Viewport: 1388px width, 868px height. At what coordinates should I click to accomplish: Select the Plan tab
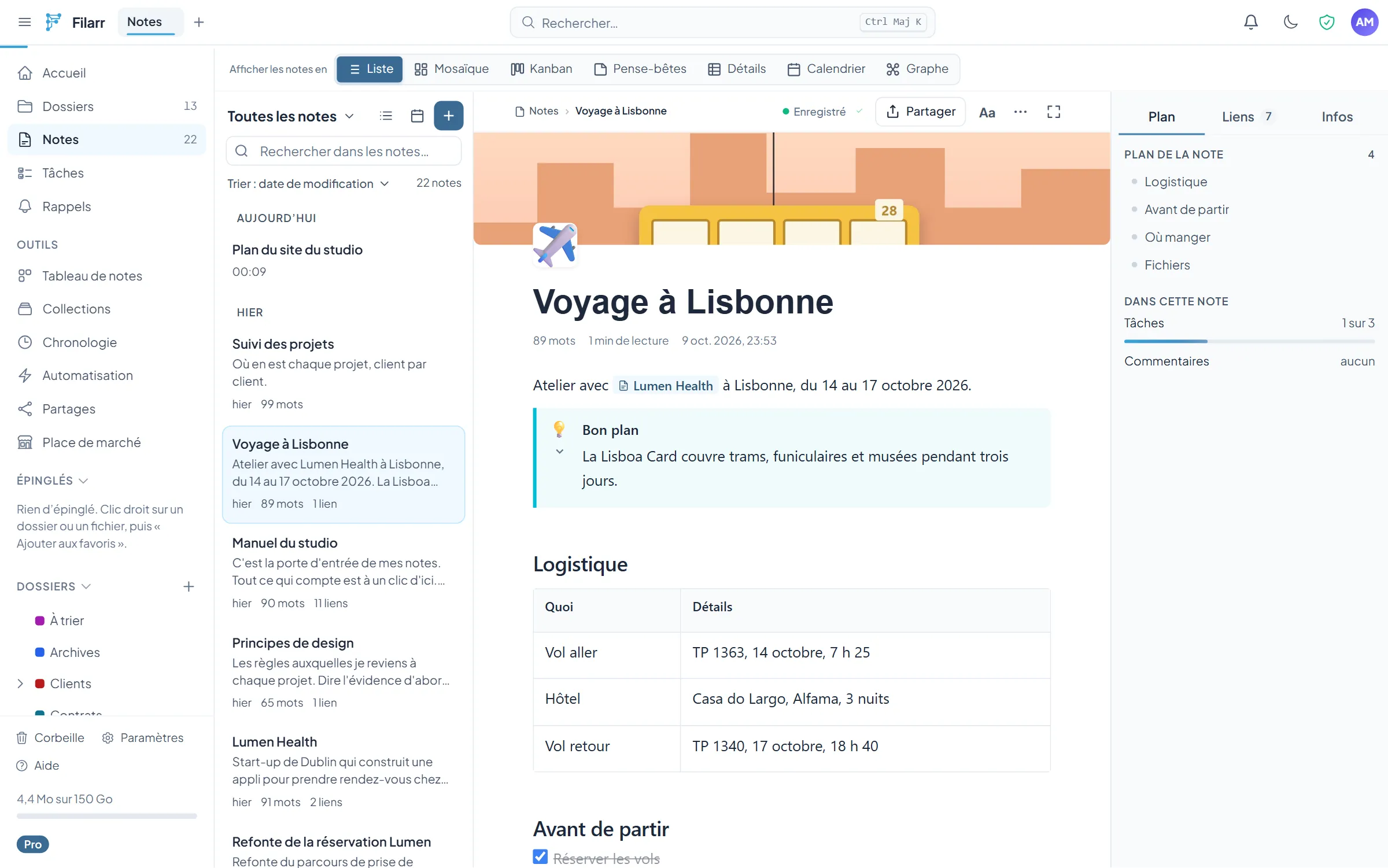[x=1161, y=117]
